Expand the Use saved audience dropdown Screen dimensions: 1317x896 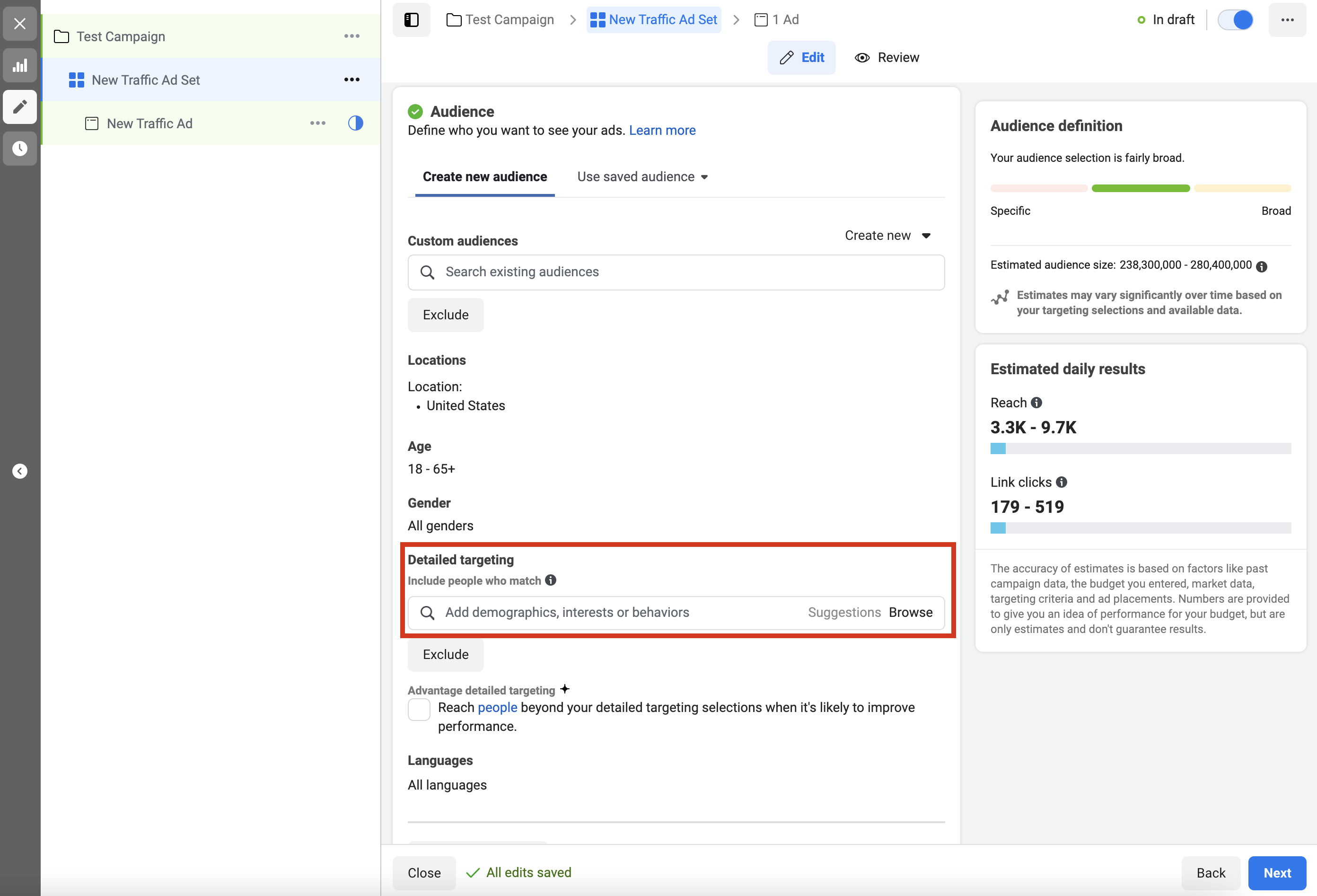coord(642,177)
